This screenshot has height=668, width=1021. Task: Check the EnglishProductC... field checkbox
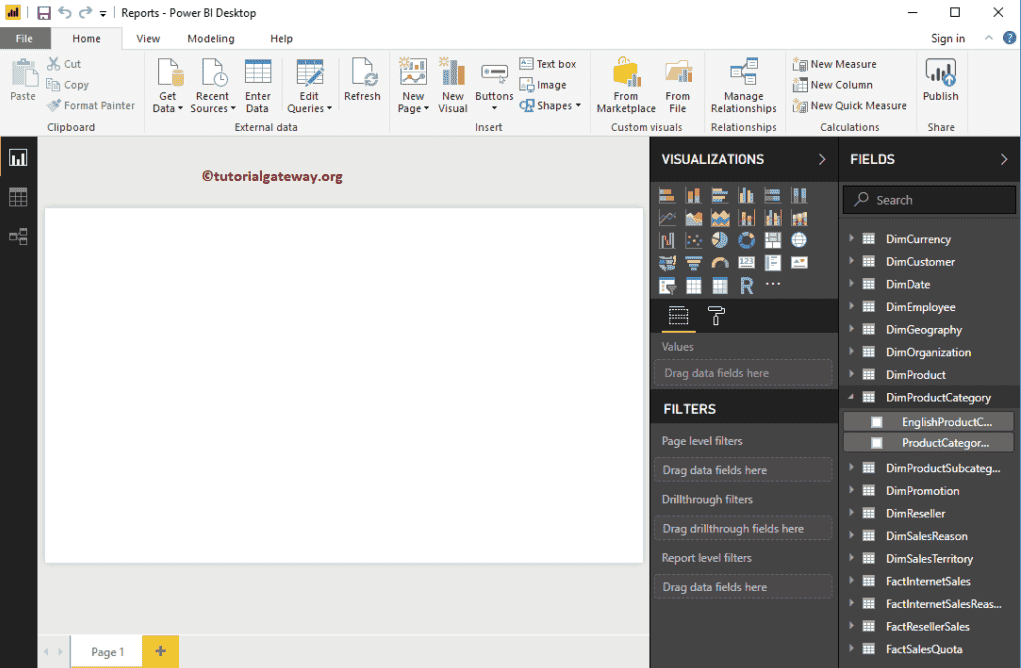[877, 422]
